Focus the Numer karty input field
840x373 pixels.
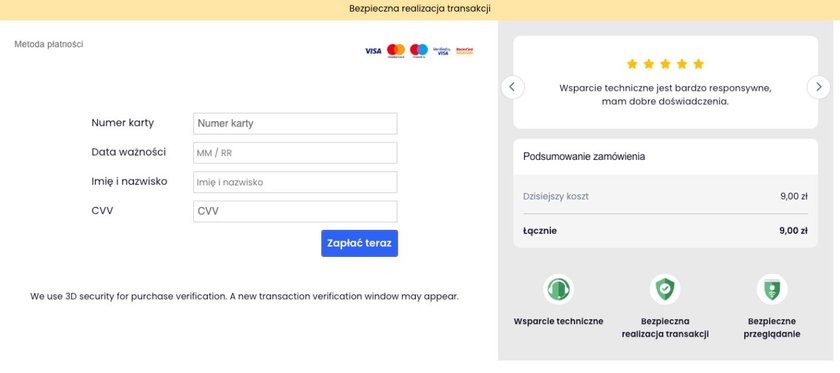295,123
